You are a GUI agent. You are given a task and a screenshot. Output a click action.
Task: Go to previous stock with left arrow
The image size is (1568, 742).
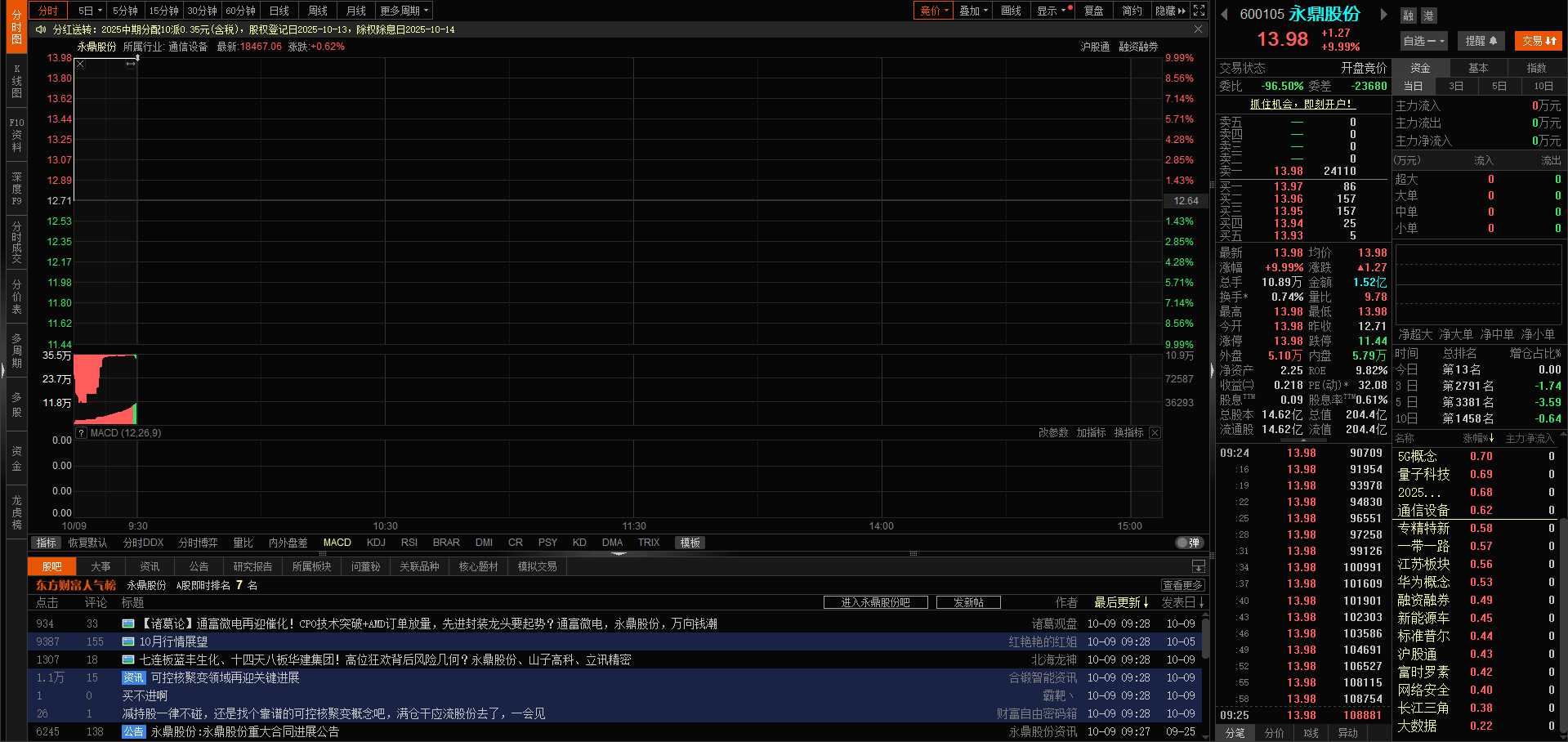[1224, 14]
